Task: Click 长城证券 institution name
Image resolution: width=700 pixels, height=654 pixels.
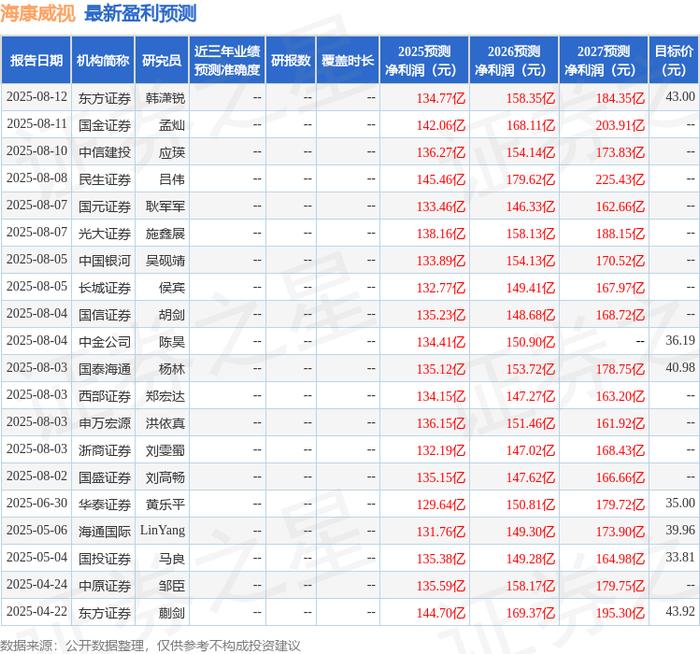Action: [x=104, y=288]
